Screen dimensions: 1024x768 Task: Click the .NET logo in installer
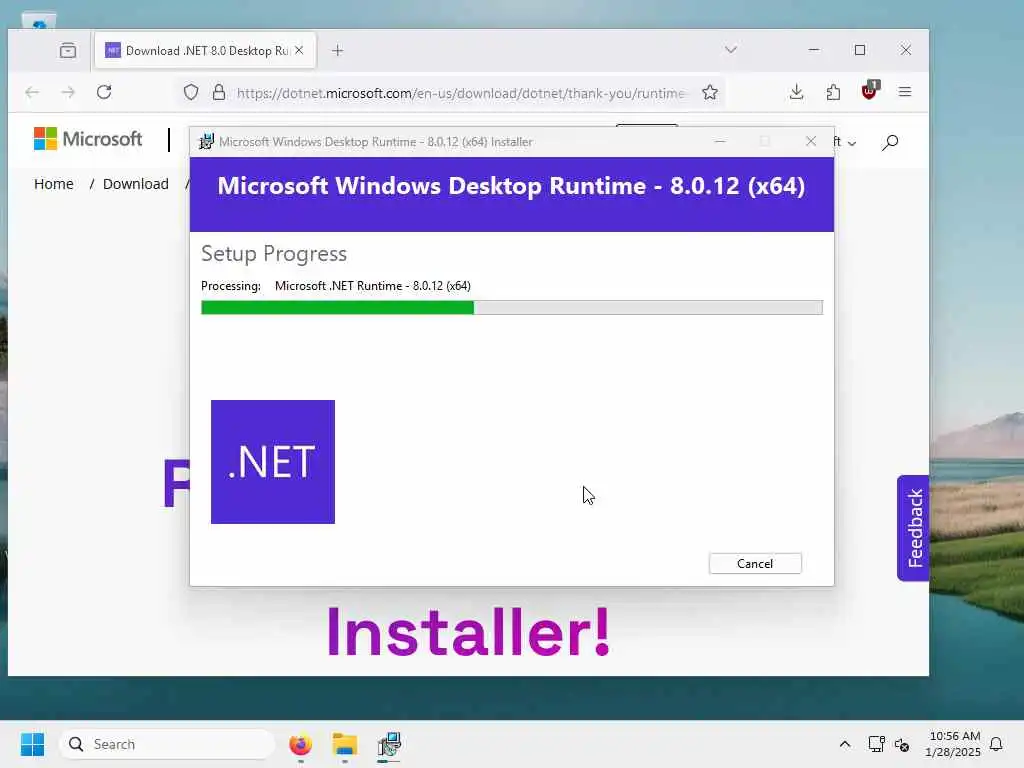[273, 462]
